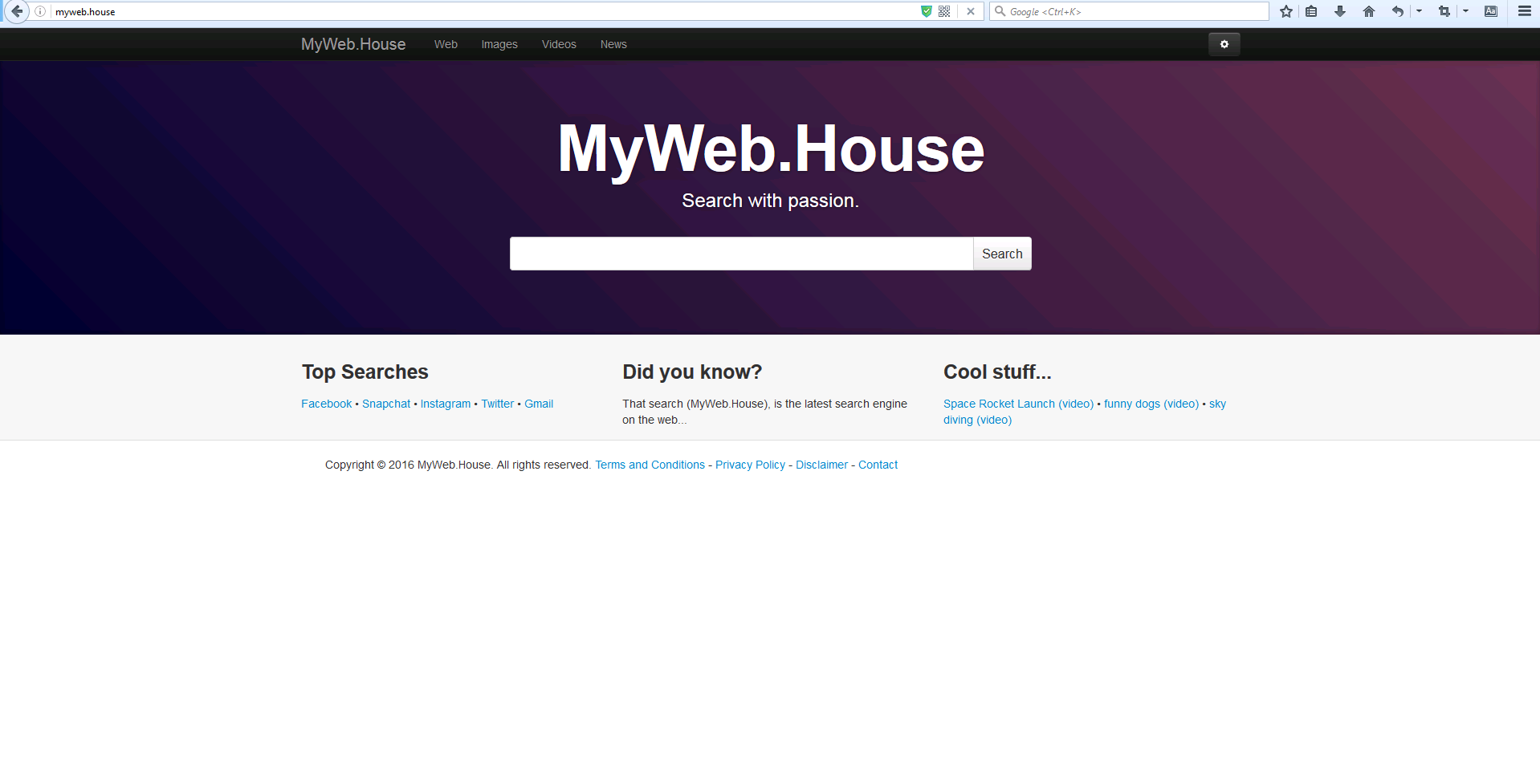1540x784 pixels.
Task: Open the Gmail top search link
Action: pyautogui.click(x=539, y=404)
